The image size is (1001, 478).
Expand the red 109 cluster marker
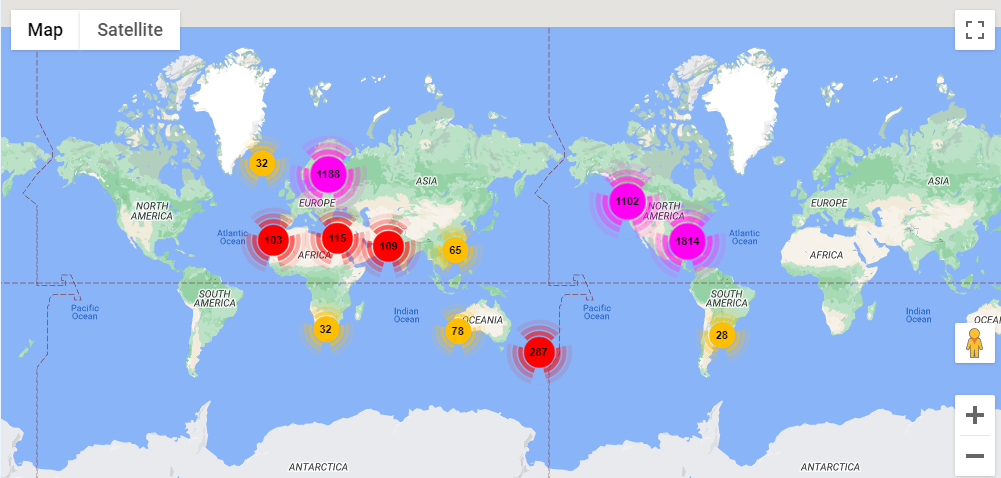(388, 246)
